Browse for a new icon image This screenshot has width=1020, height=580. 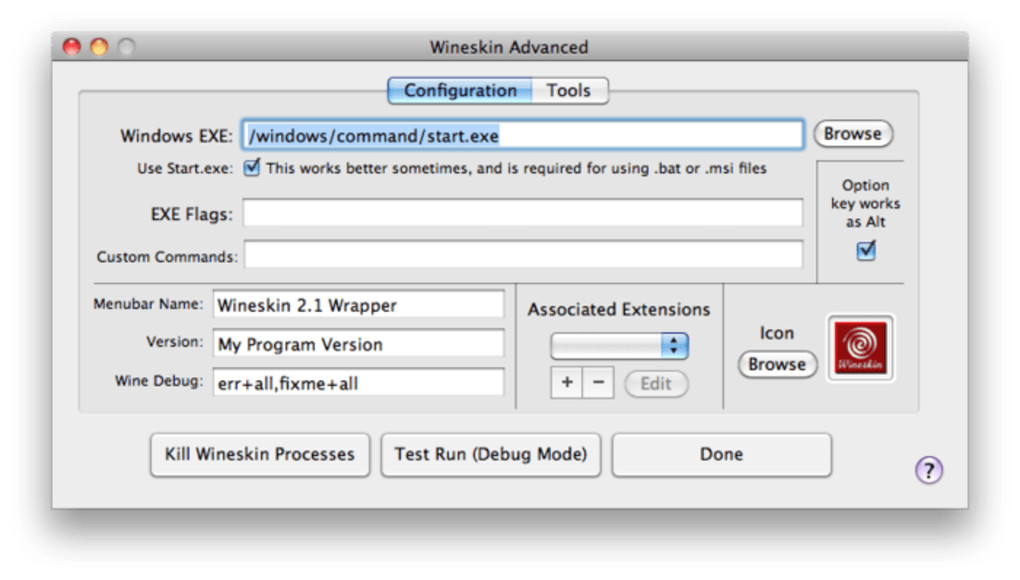(x=777, y=364)
